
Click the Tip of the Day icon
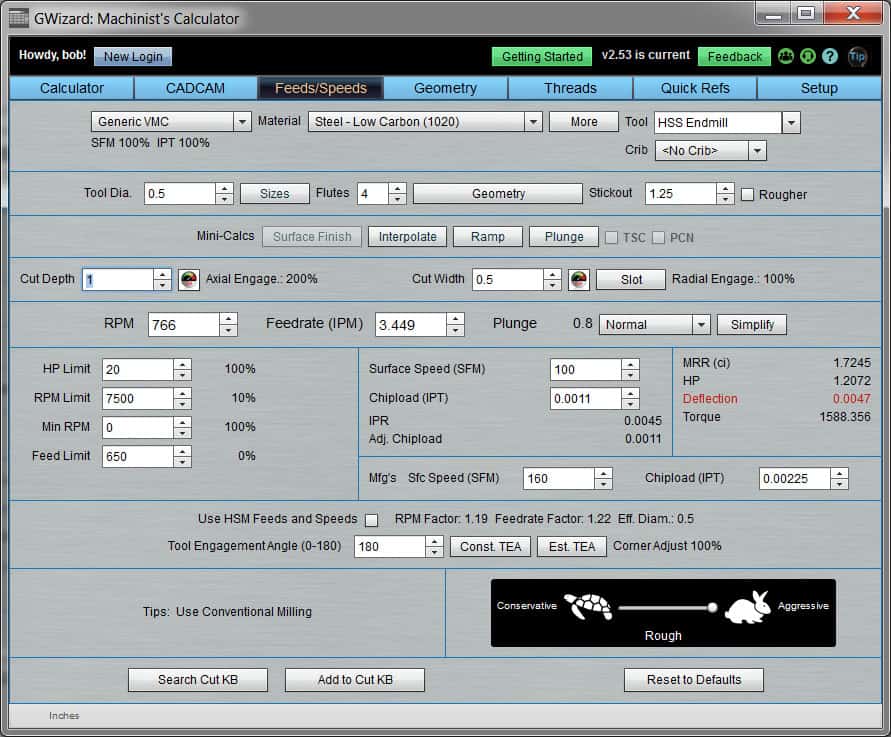click(x=857, y=57)
